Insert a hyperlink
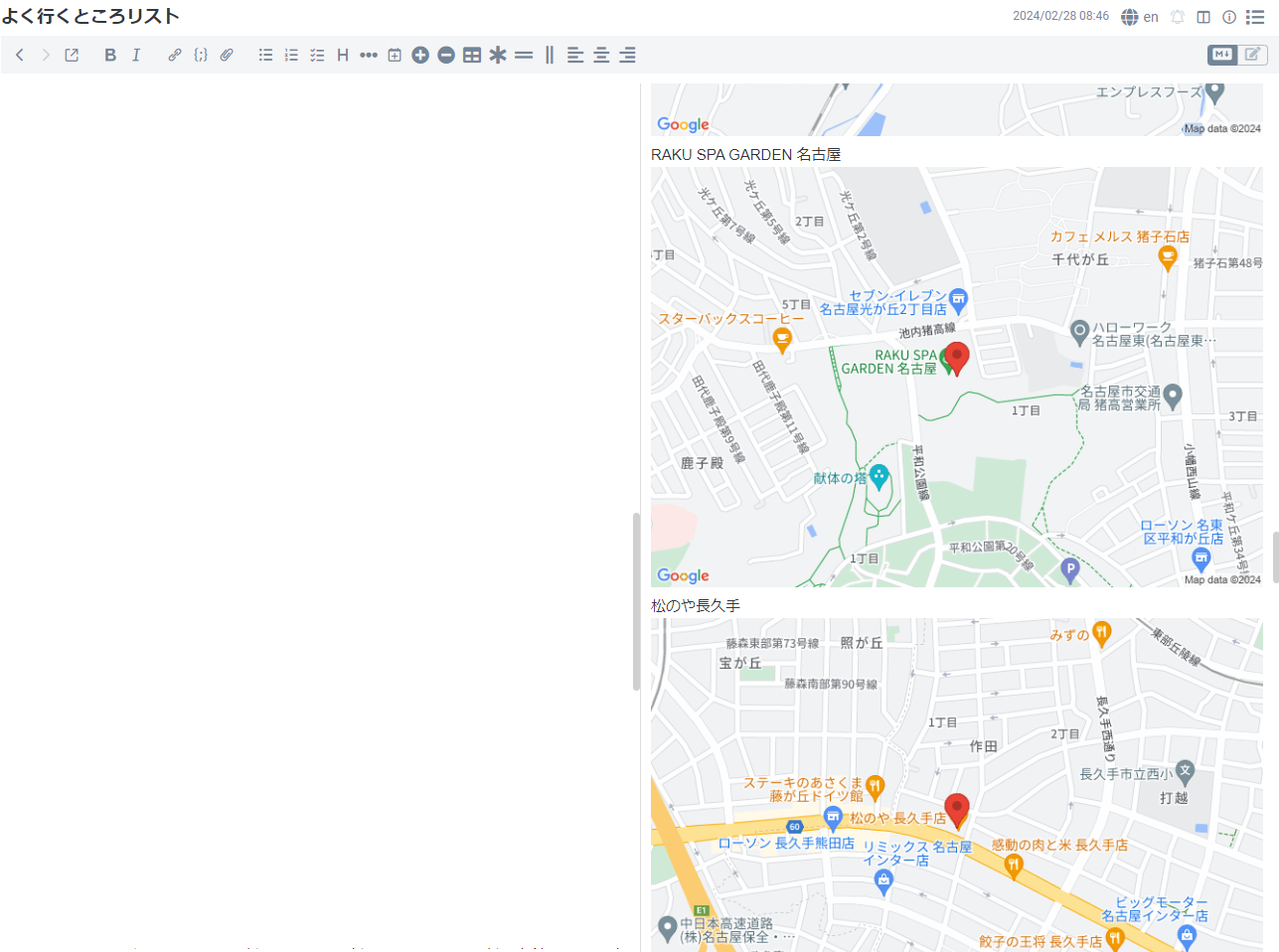1279x952 pixels. (x=175, y=55)
